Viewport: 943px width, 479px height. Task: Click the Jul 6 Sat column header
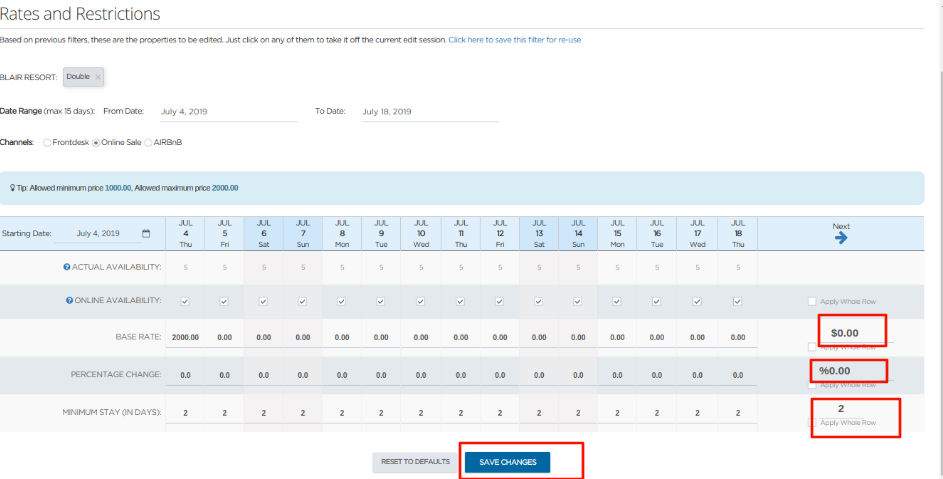[x=263, y=233]
